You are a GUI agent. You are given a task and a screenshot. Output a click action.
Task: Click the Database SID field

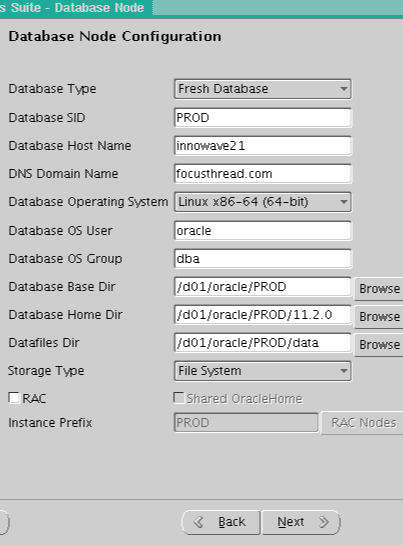[x=263, y=117]
